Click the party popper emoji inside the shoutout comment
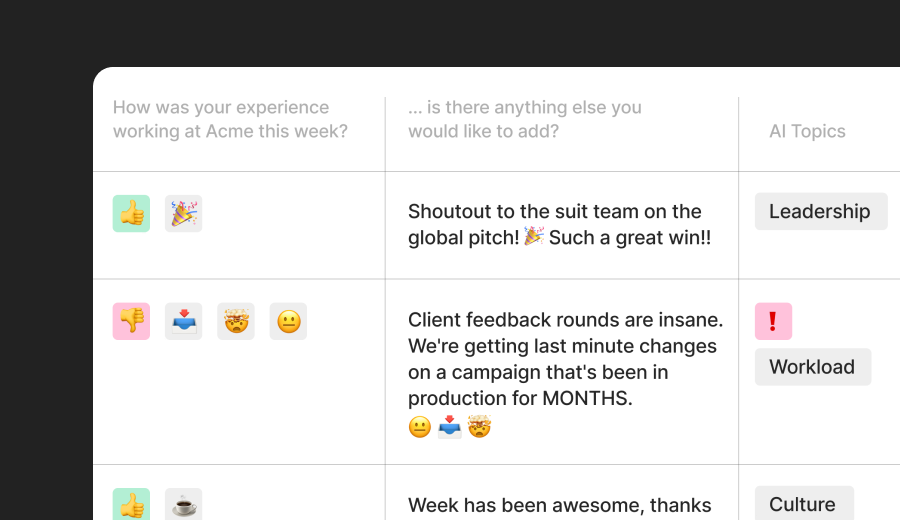 [534, 236]
